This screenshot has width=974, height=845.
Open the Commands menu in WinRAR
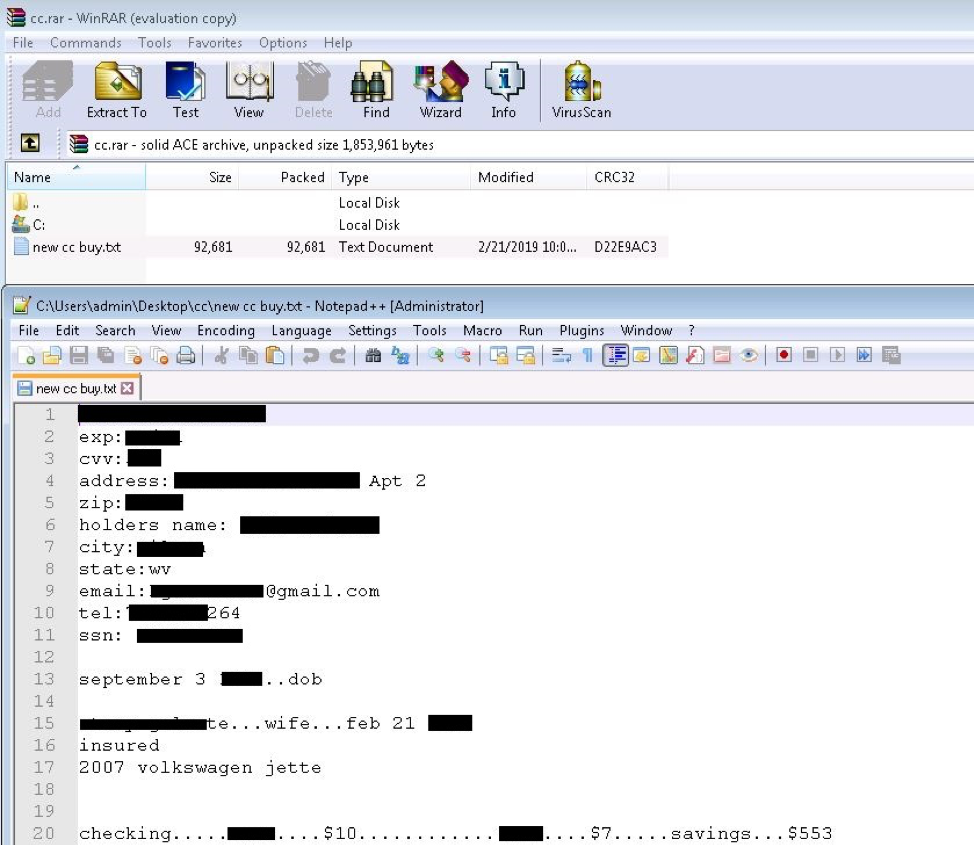click(85, 43)
